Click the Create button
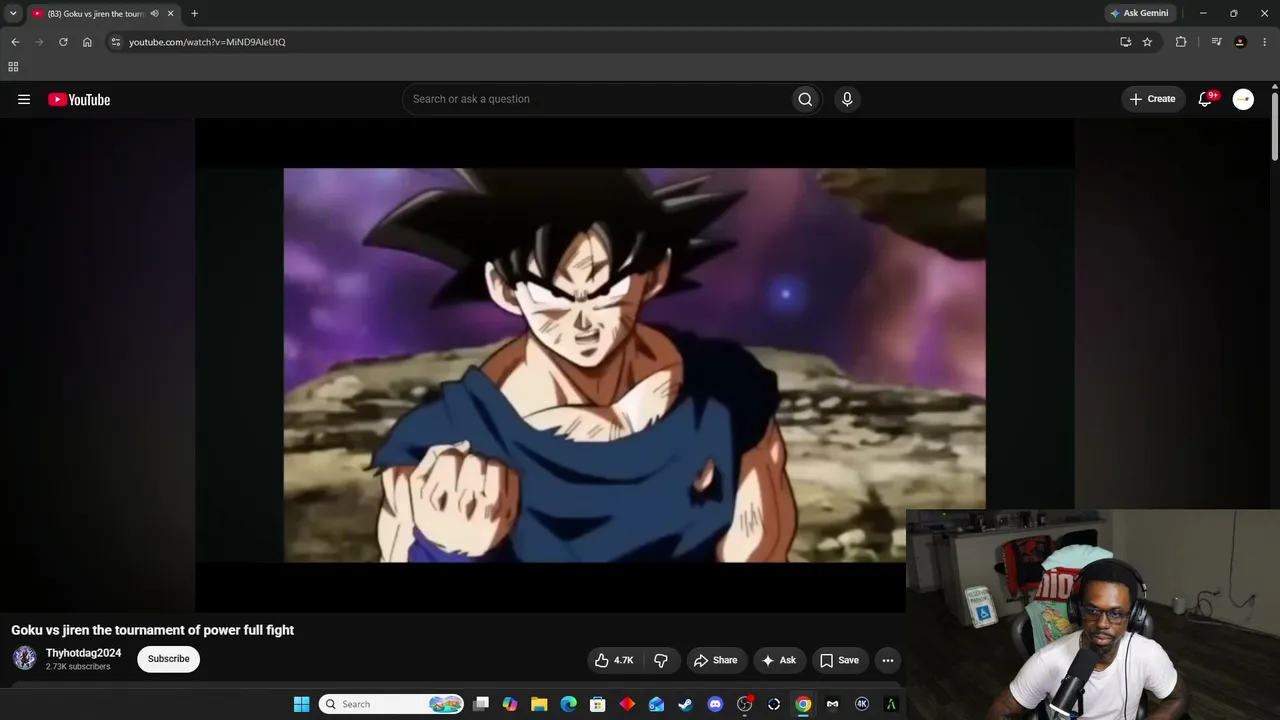Viewport: 1280px width, 720px height. [1153, 99]
